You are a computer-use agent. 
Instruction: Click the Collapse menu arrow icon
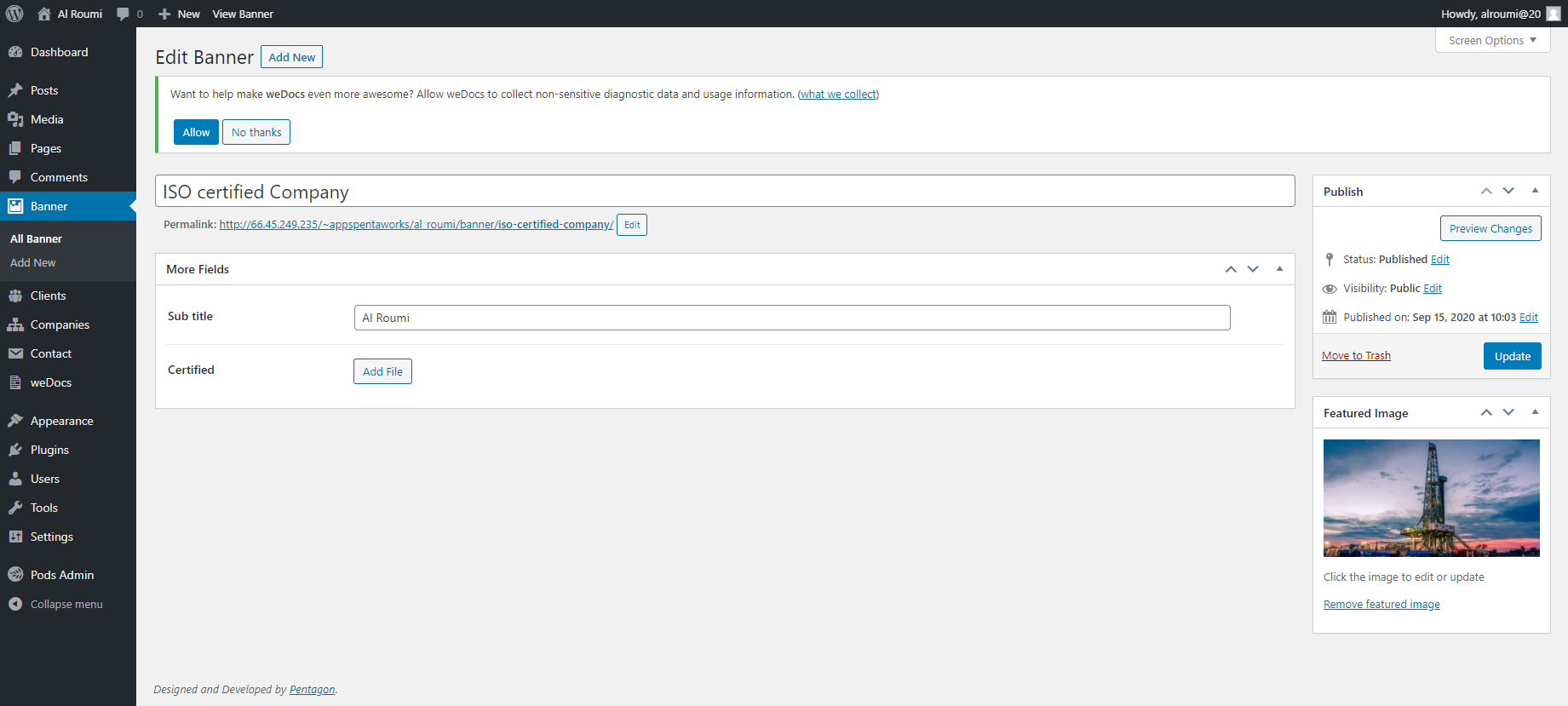[15, 604]
